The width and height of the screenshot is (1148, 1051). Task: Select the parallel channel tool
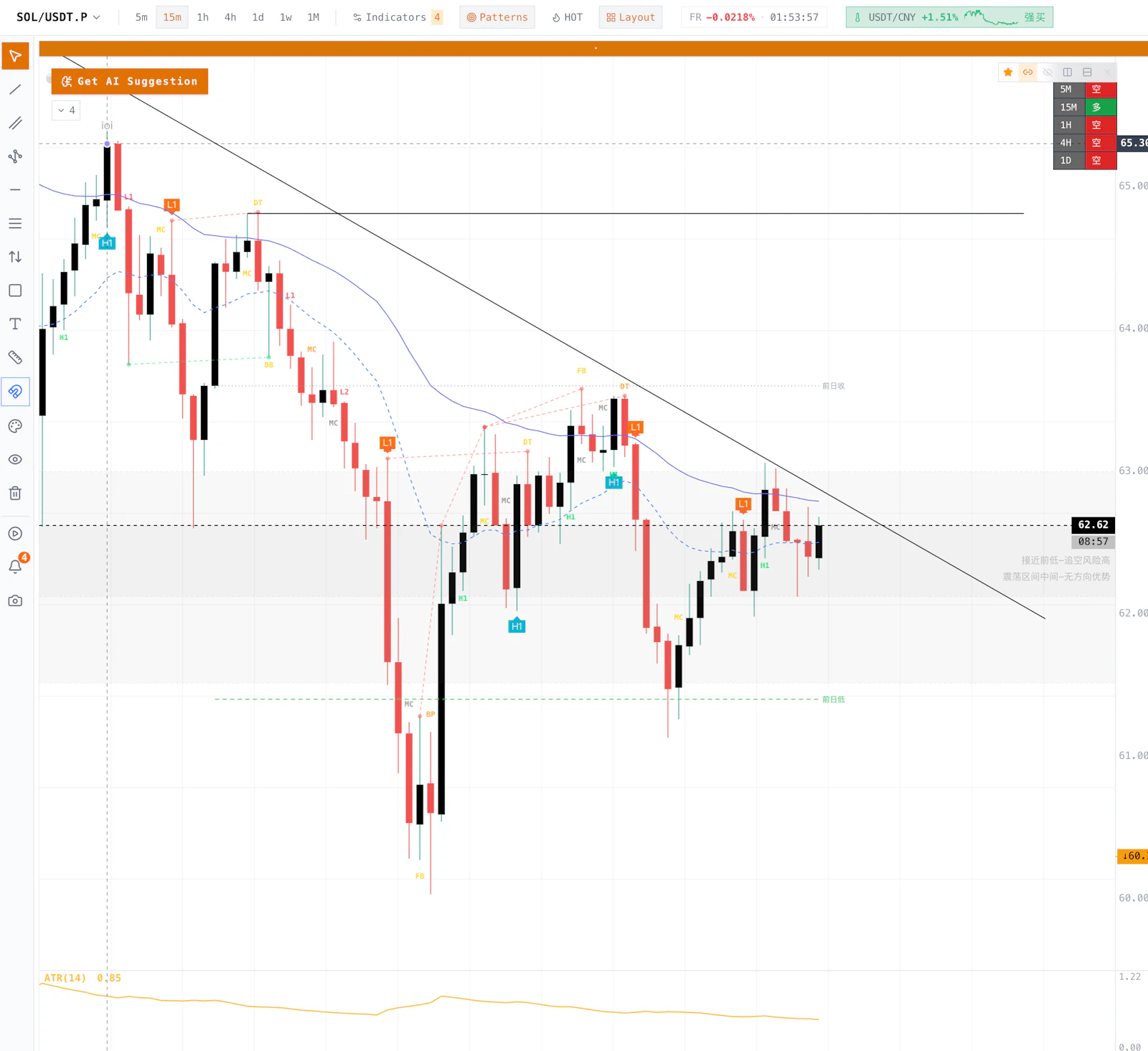(x=15, y=123)
